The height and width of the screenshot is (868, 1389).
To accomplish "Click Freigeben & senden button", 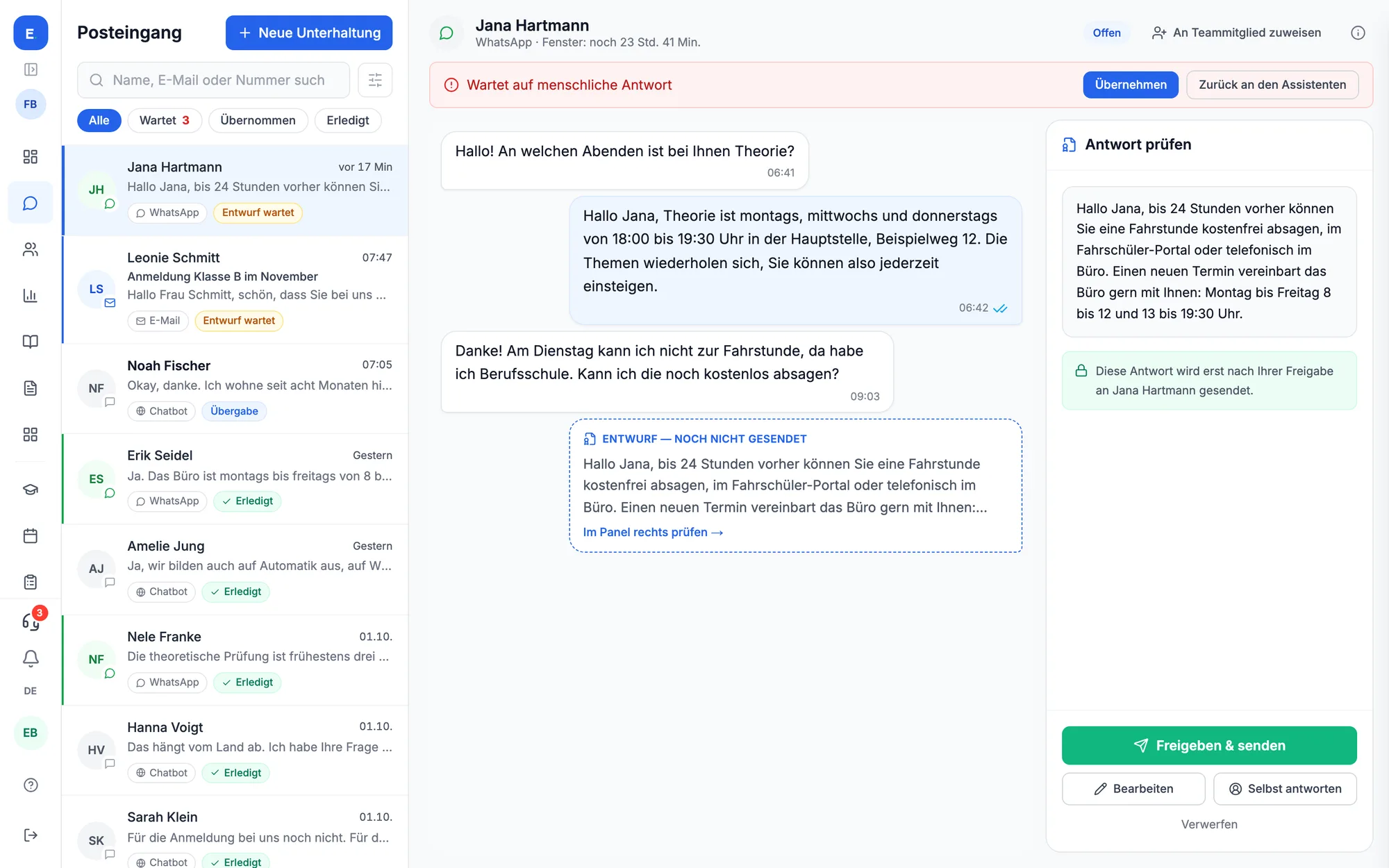I will (1209, 746).
